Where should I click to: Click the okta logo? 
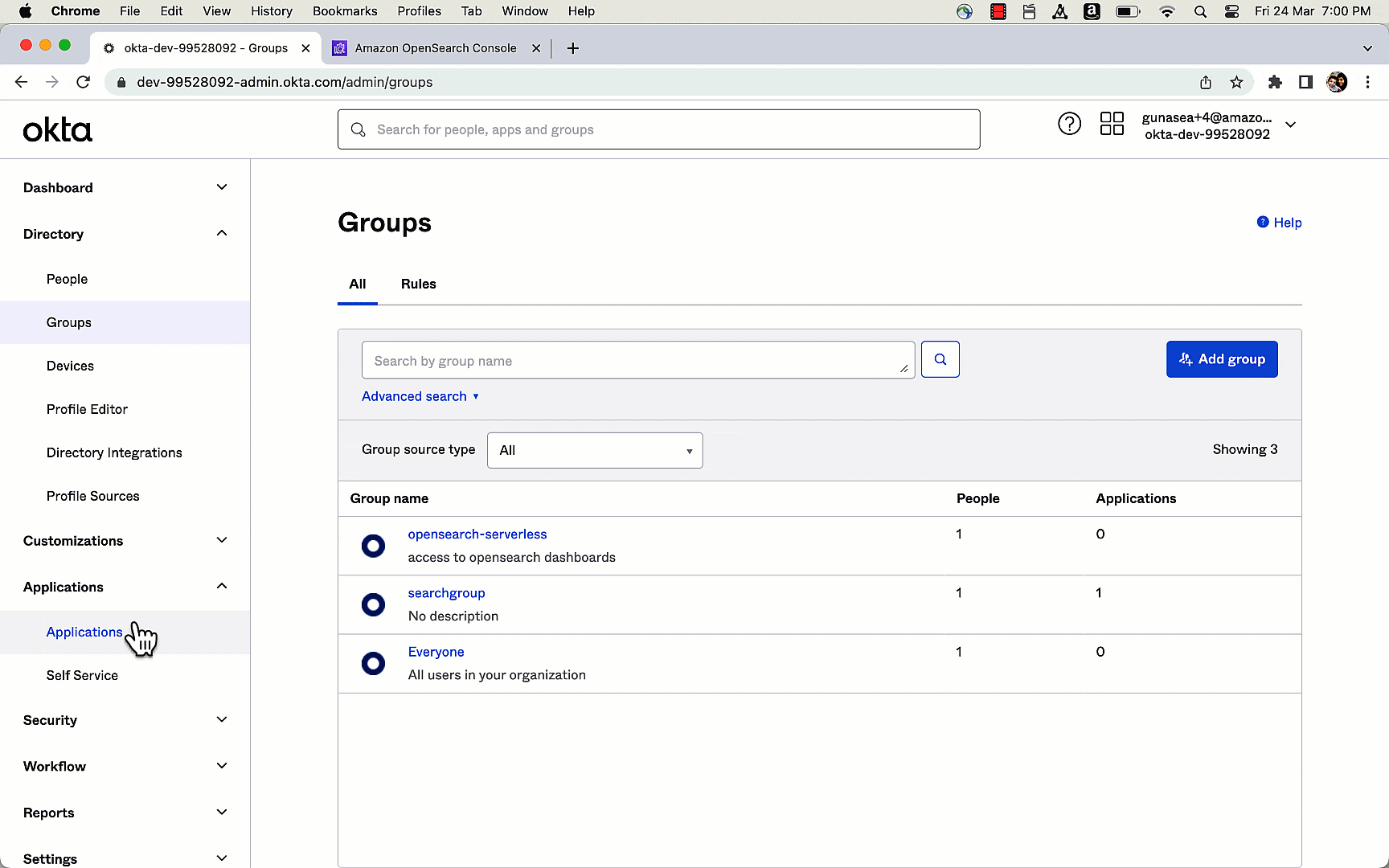click(58, 130)
